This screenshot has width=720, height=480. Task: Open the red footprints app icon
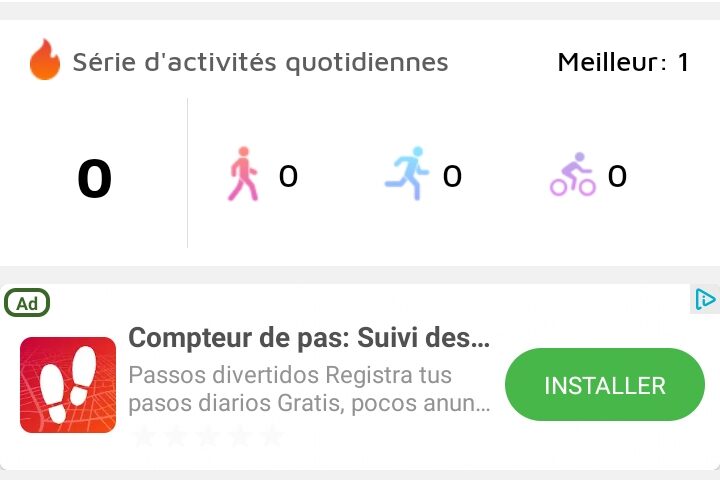[68, 385]
